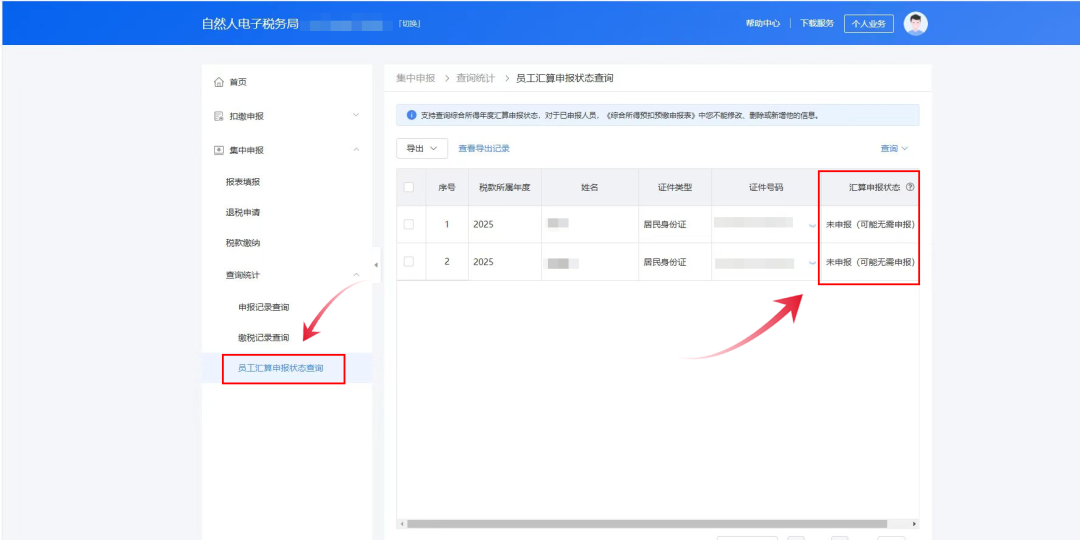Open the 导出 dropdown button

422,148
